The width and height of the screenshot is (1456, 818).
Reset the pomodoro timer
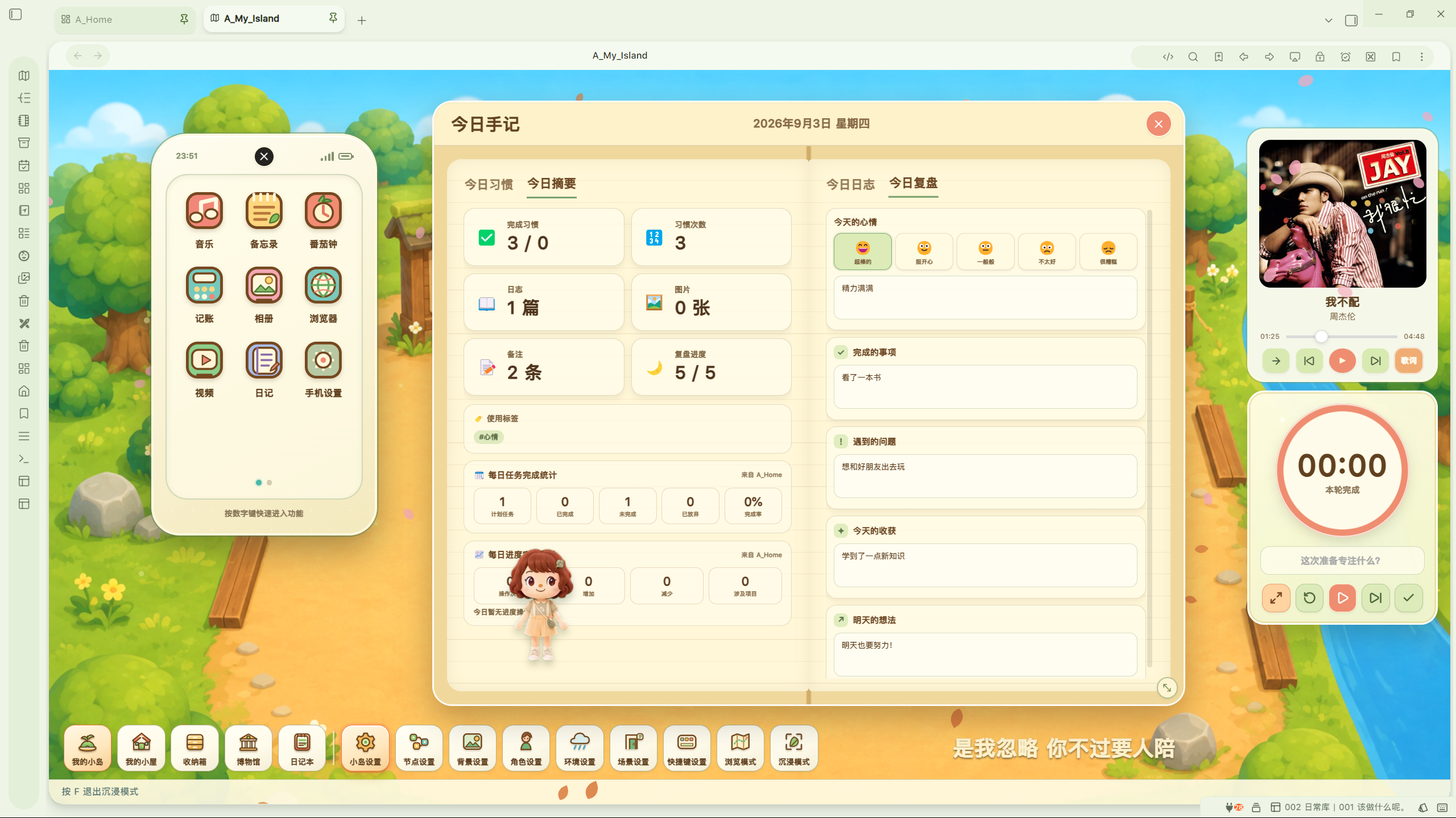pos(1309,598)
